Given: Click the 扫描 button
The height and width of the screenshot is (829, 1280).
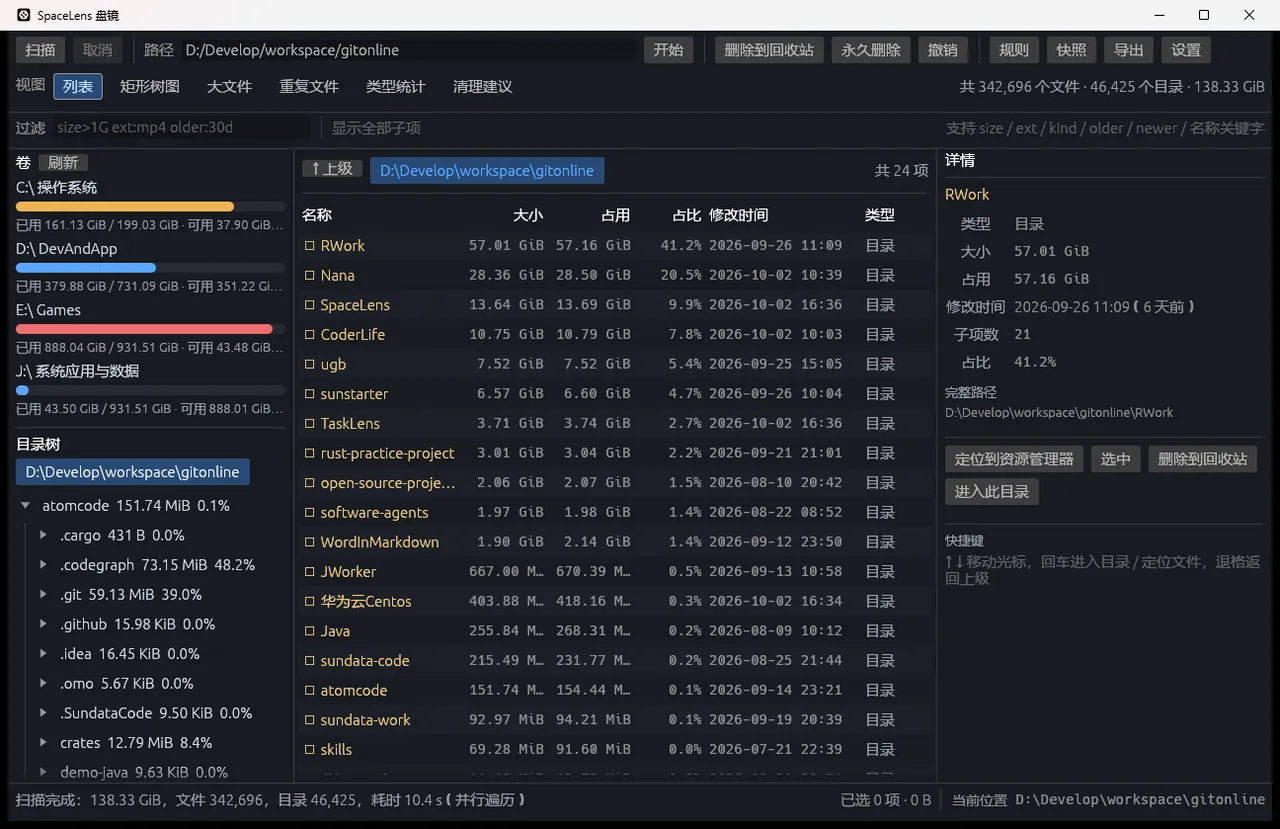Looking at the screenshot, I should point(41,50).
